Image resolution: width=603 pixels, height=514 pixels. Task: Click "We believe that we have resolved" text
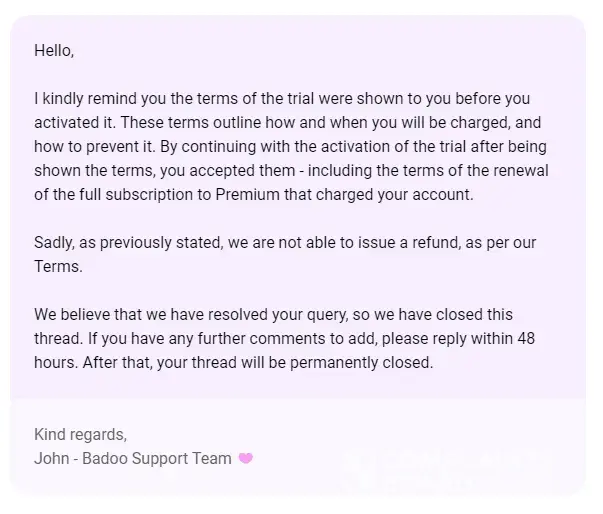point(150,315)
